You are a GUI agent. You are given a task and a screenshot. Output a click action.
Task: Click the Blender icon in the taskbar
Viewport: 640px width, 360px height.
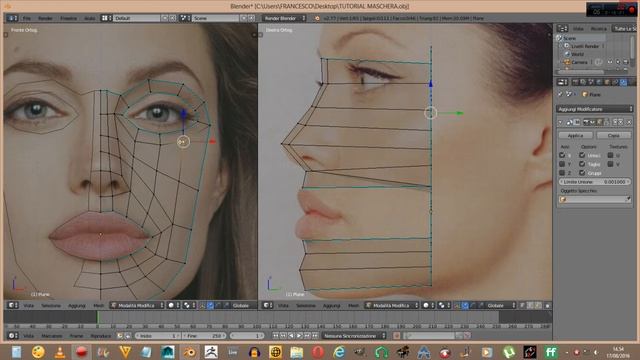coord(189,352)
